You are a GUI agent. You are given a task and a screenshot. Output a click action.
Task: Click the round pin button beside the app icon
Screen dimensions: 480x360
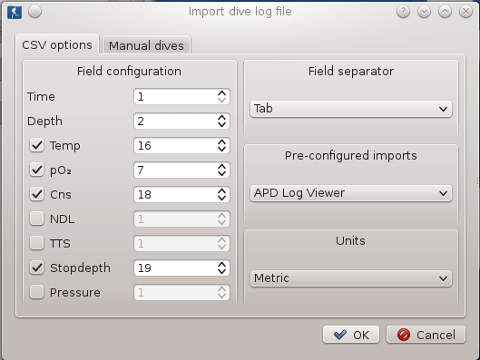[35, 12]
